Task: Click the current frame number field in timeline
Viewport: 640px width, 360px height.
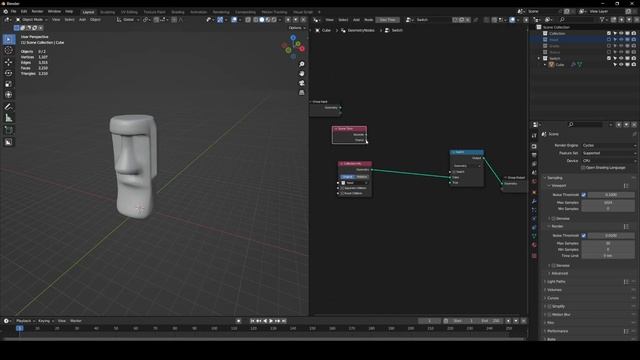Action: click(x=429, y=321)
